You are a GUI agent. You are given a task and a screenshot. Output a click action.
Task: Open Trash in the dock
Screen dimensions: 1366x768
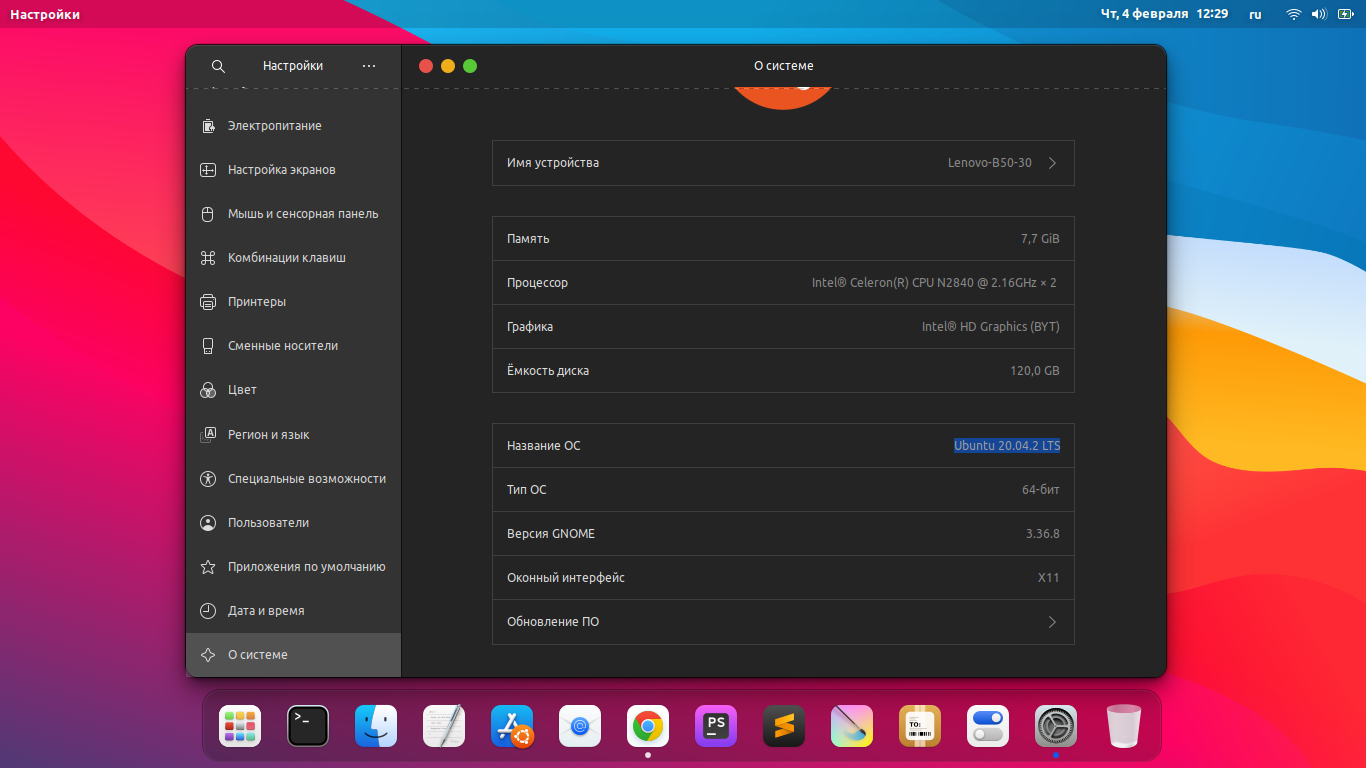[1124, 726]
